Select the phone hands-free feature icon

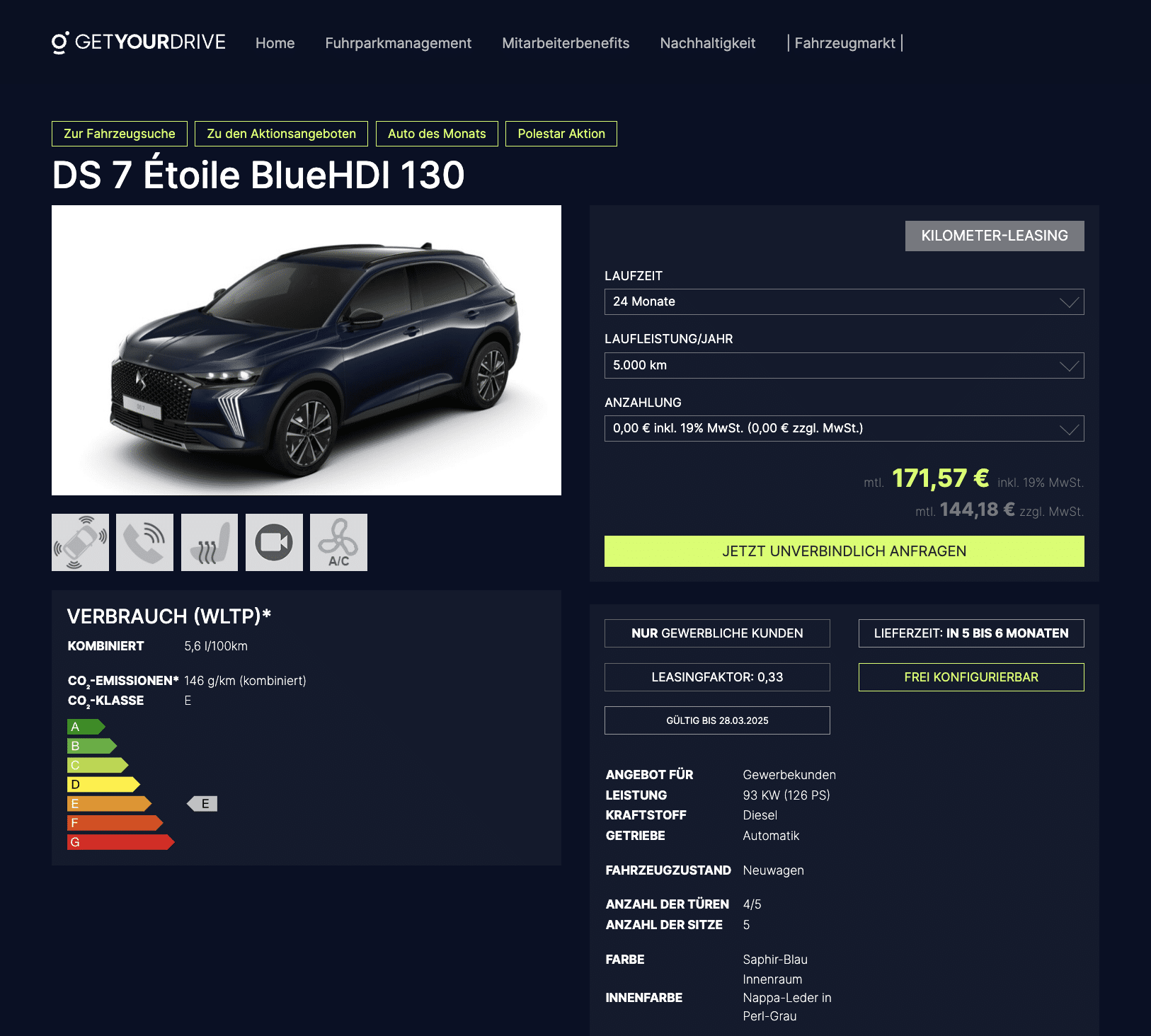coord(144,542)
